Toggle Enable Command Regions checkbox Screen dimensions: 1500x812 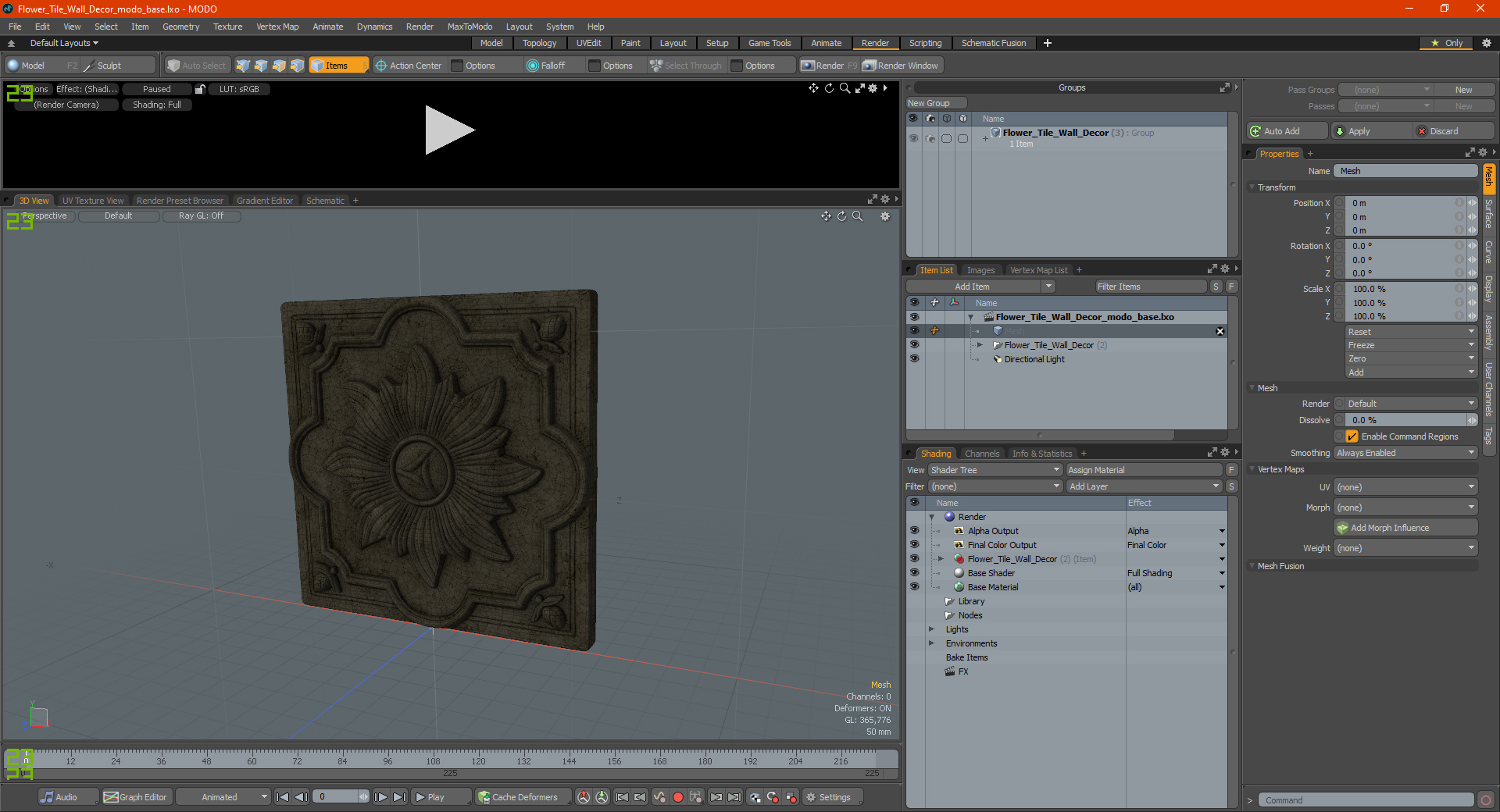pos(1352,436)
